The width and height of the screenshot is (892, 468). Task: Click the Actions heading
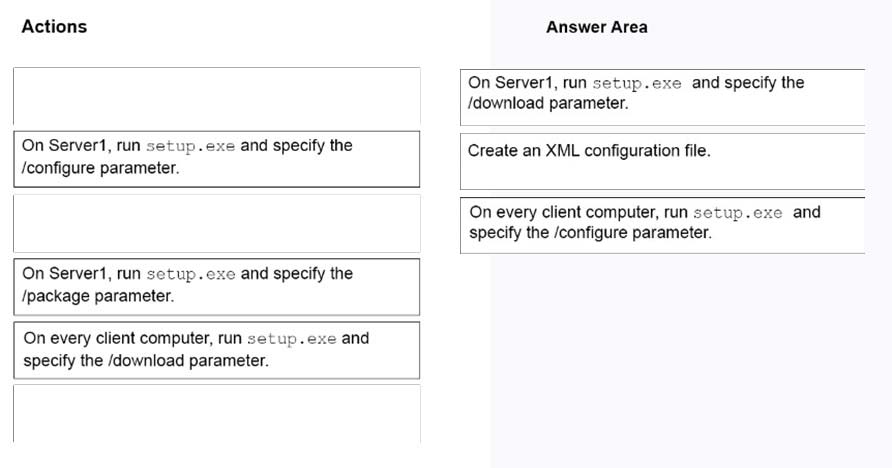pos(54,27)
